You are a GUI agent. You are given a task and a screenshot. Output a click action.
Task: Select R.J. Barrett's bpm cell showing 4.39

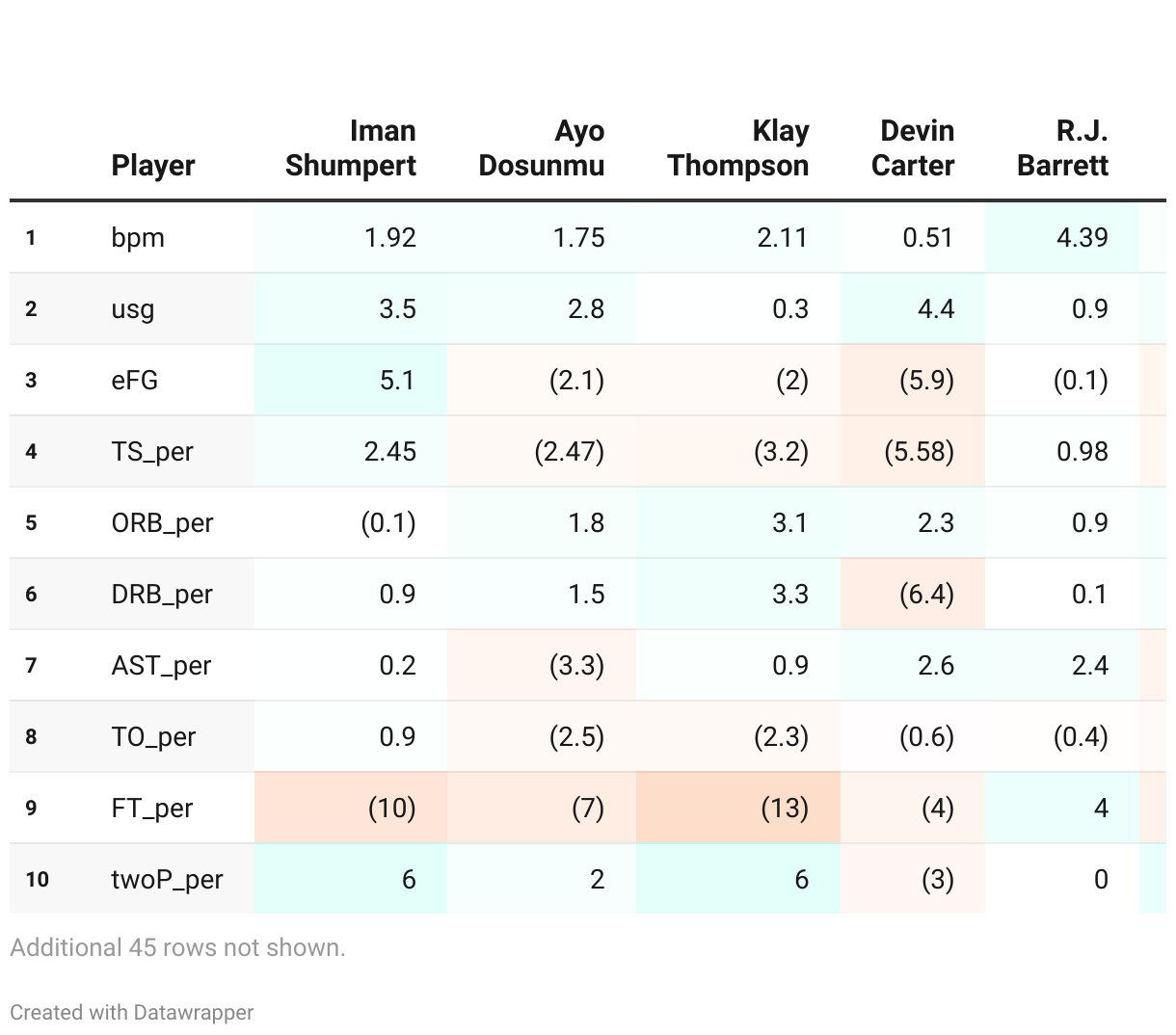[1082, 237]
